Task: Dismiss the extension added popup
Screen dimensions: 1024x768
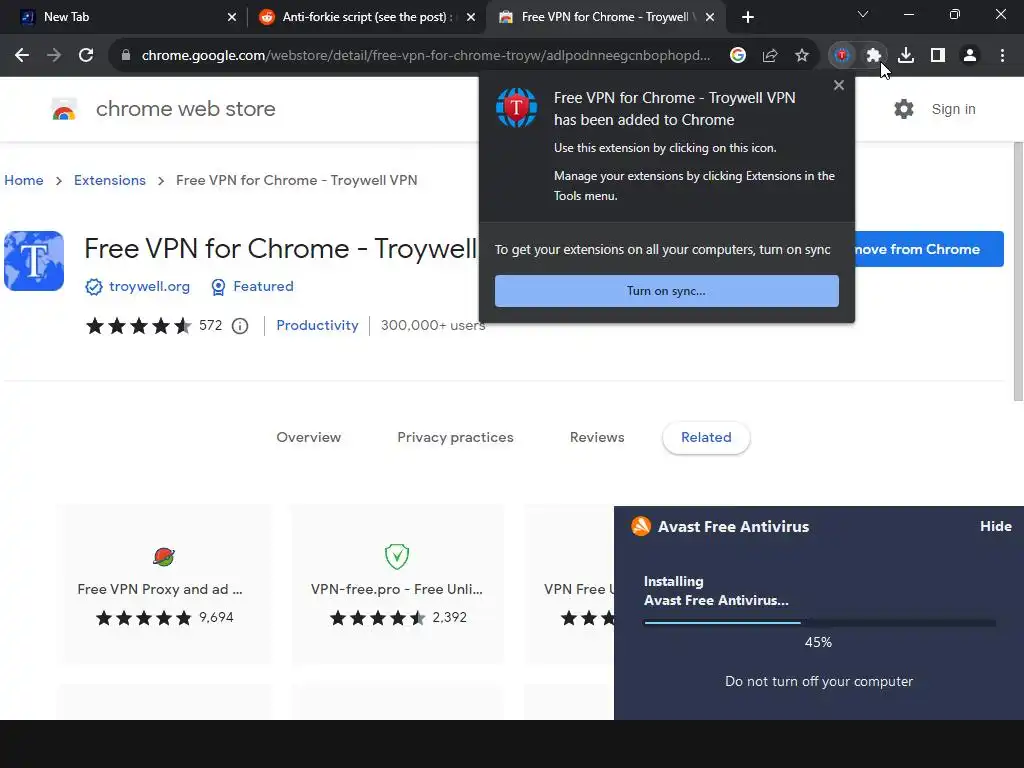Action: click(839, 86)
